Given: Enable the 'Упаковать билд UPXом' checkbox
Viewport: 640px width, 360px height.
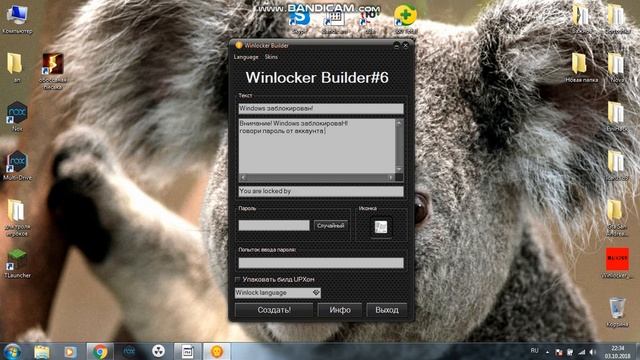Looking at the screenshot, I should [238, 280].
